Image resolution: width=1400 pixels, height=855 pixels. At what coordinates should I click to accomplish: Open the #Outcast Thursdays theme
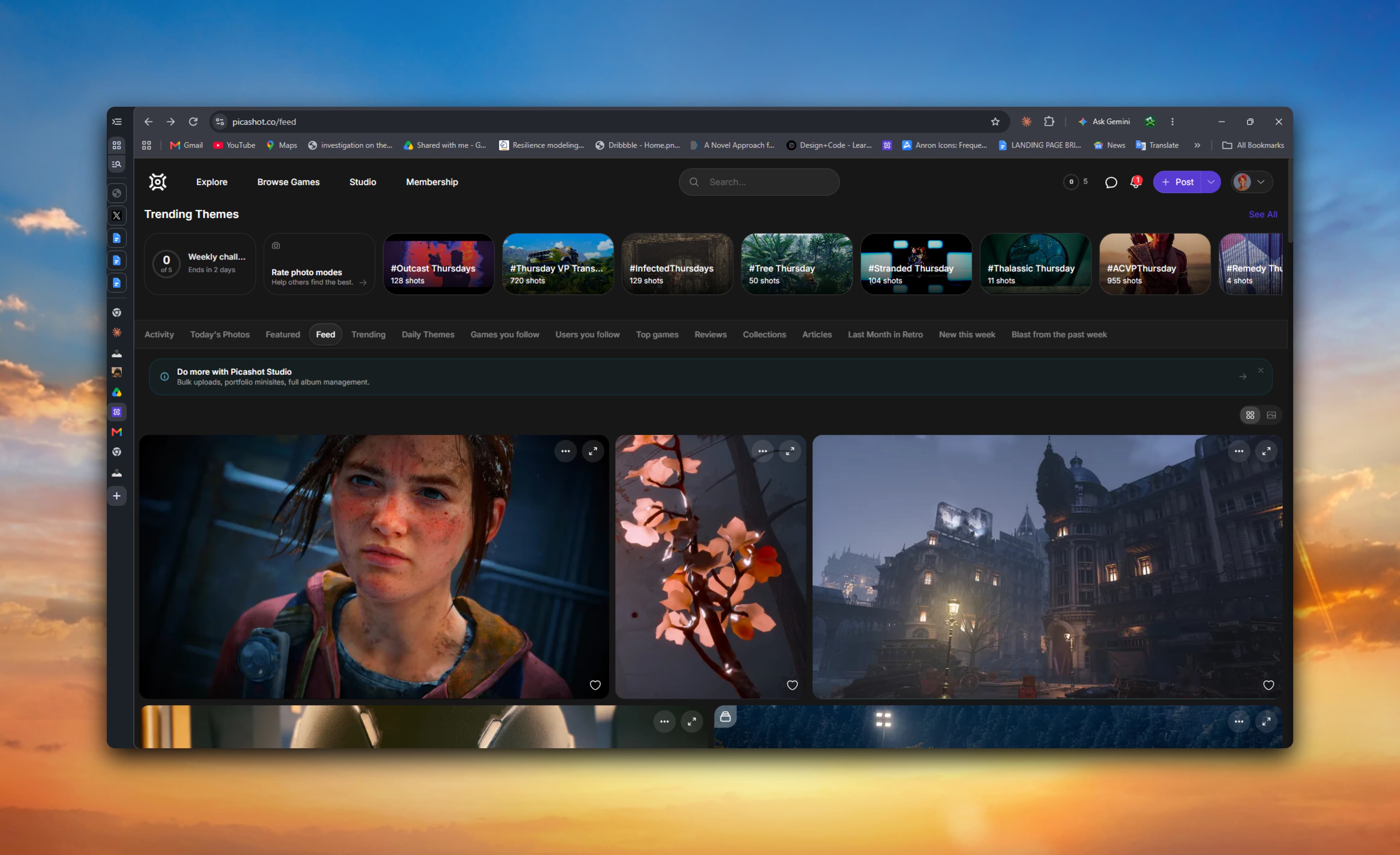[x=438, y=264]
